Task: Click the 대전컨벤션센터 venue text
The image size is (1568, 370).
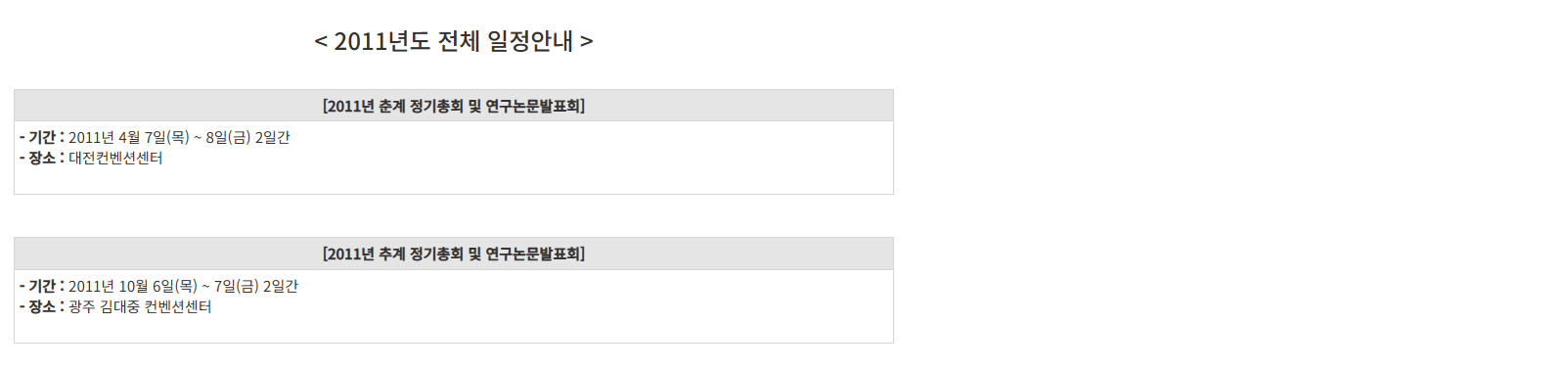Action: click(115, 158)
